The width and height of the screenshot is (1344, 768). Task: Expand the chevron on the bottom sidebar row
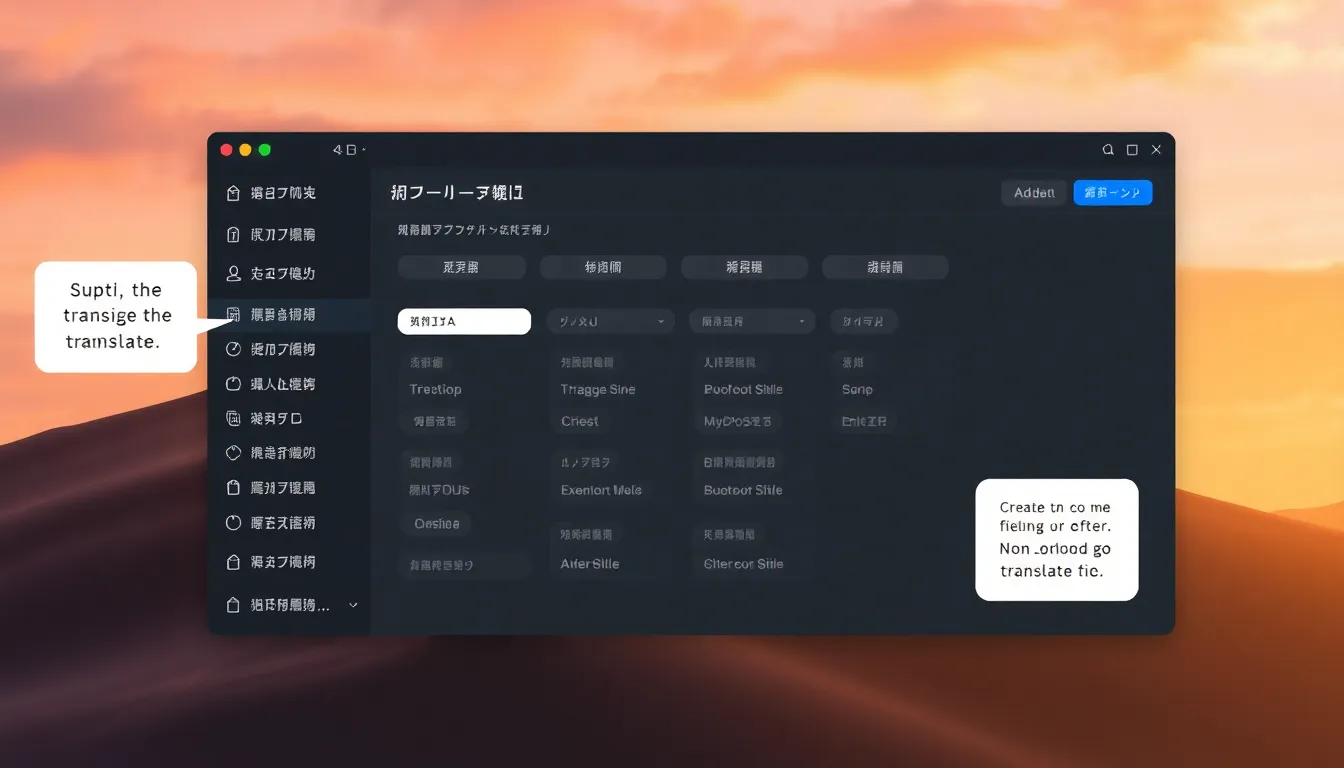click(x=353, y=605)
